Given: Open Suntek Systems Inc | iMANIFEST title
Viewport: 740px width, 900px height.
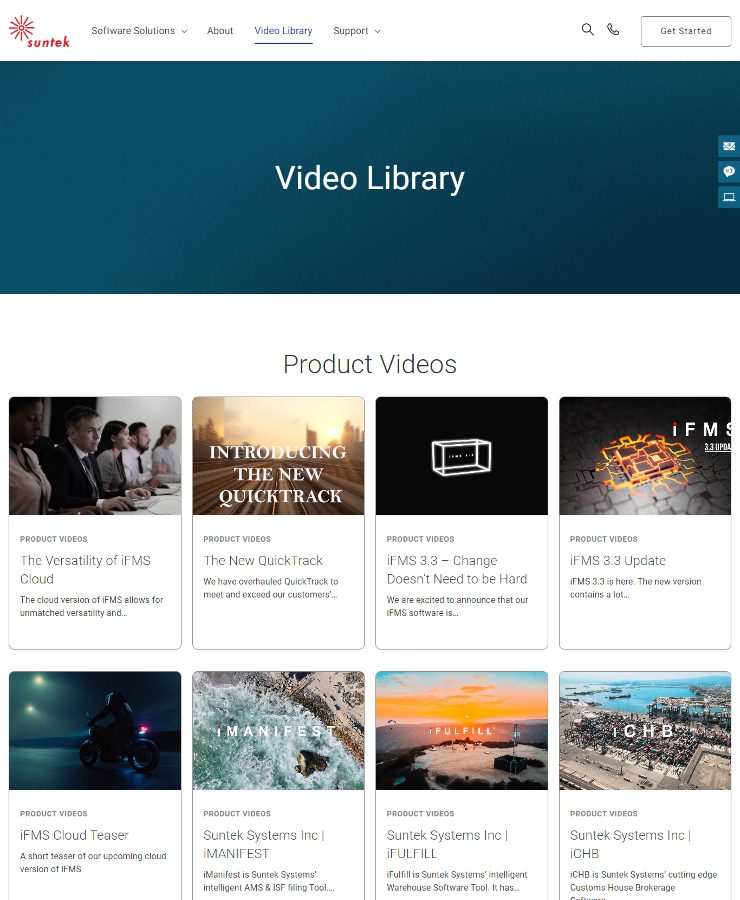Looking at the screenshot, I should click(264, 844).
